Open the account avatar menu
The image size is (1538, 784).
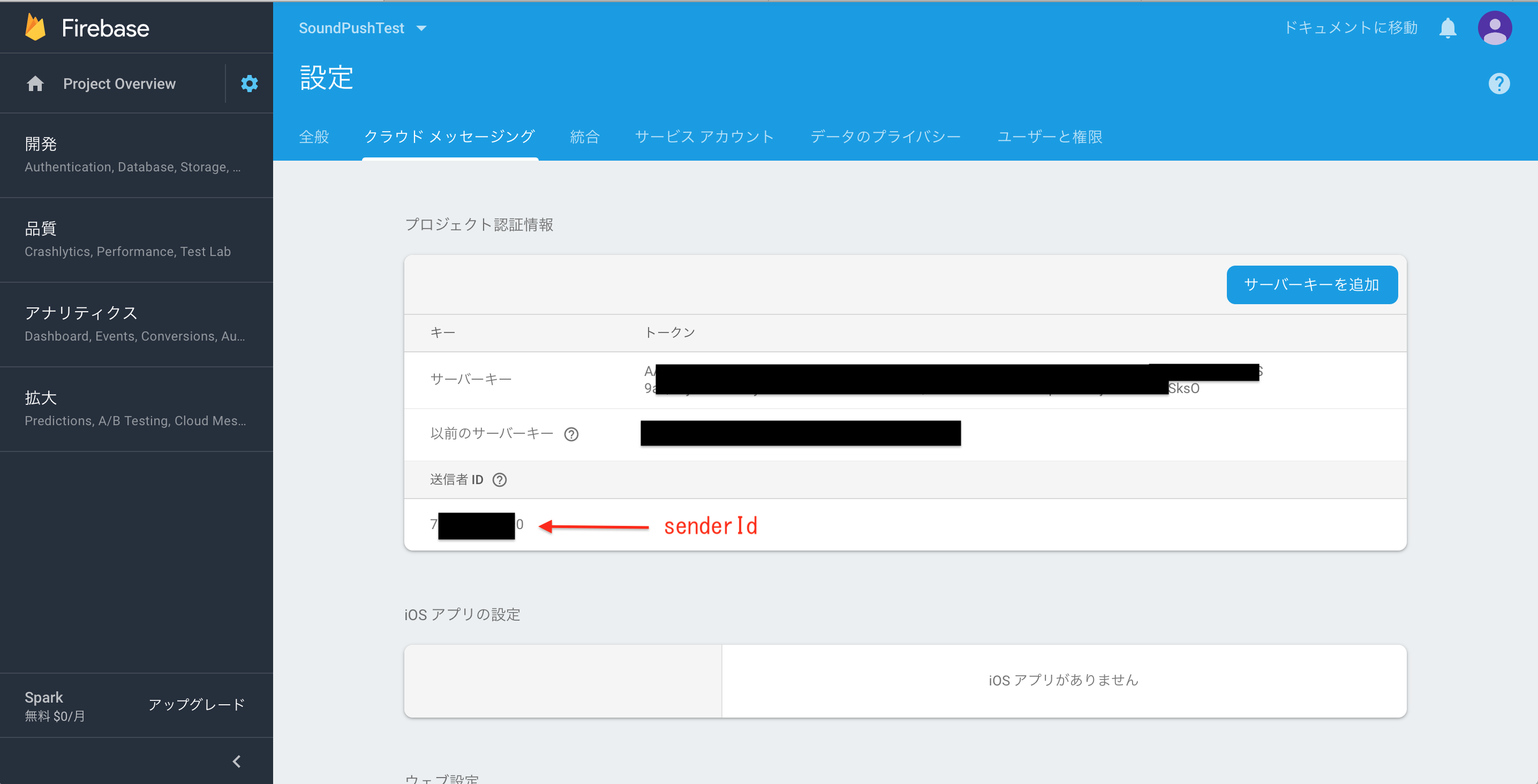point(1495,27)
